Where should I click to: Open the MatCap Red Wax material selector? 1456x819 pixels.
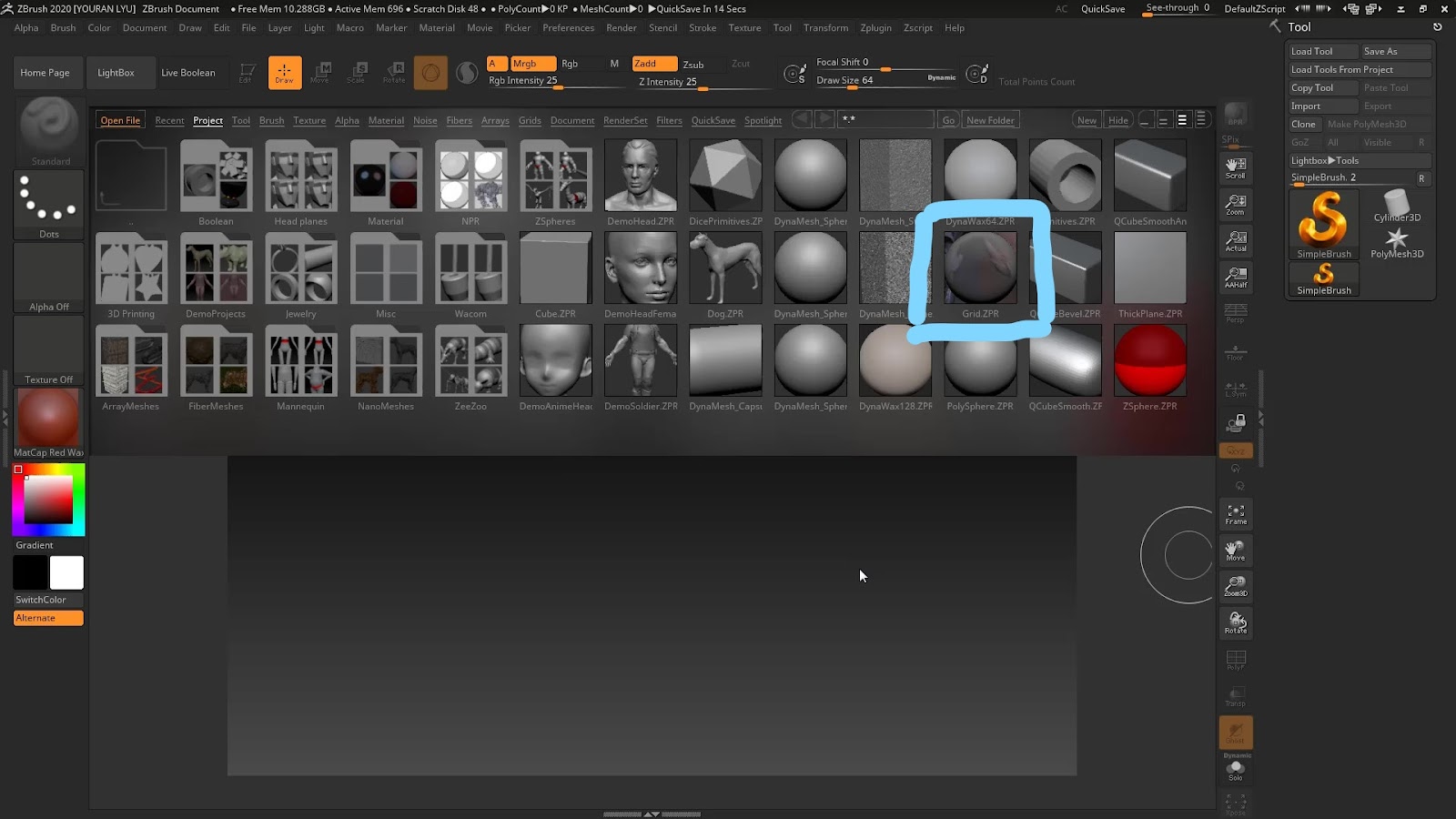(49, 424)
